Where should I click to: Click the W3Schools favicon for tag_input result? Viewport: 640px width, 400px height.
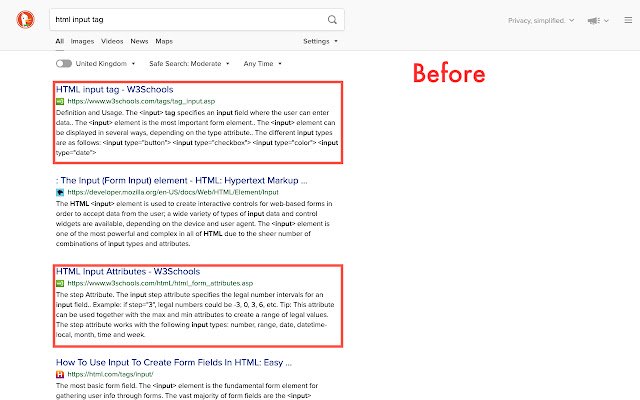point(60,101)
